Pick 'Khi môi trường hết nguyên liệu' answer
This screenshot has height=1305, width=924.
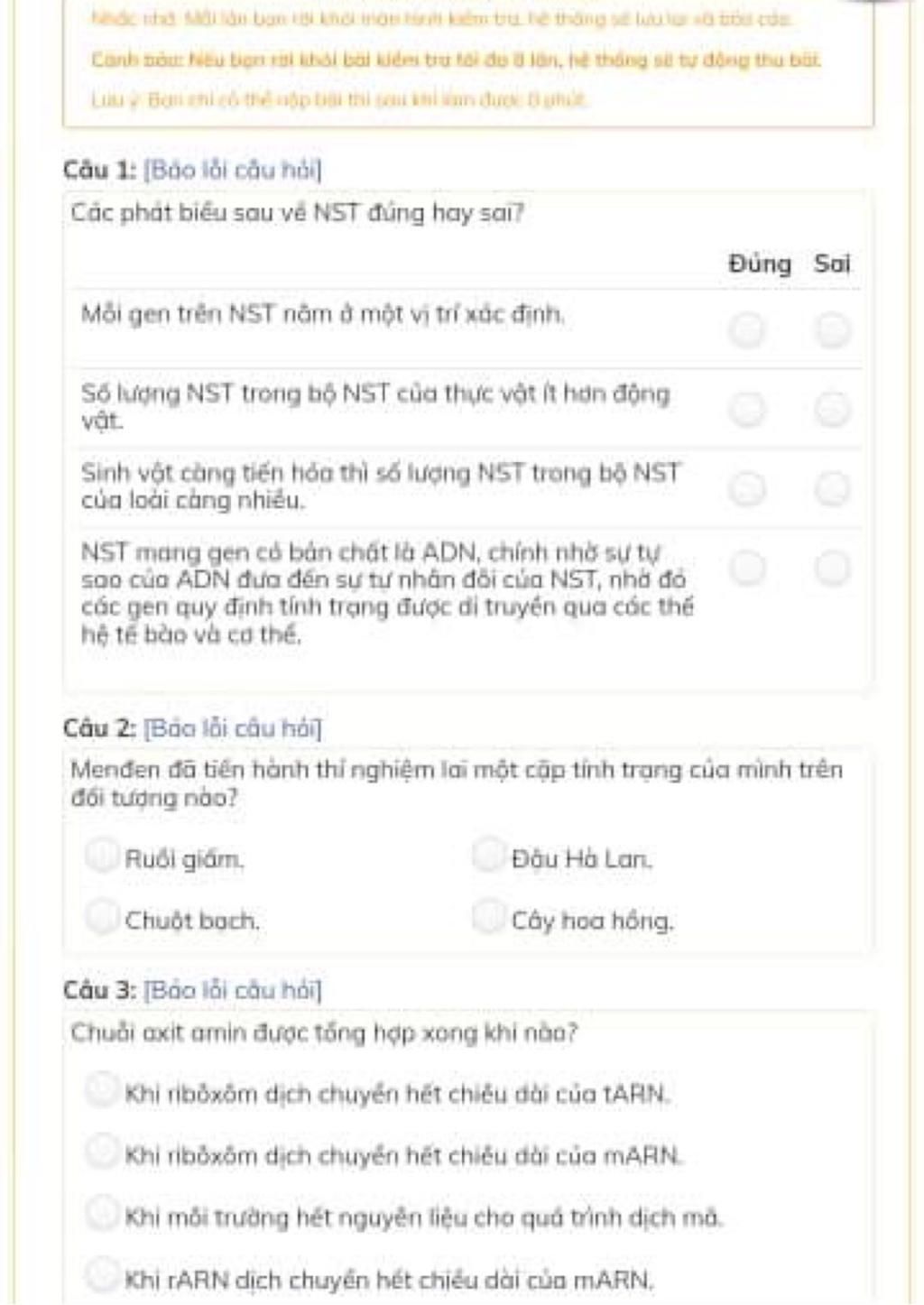coord(102,1214)
